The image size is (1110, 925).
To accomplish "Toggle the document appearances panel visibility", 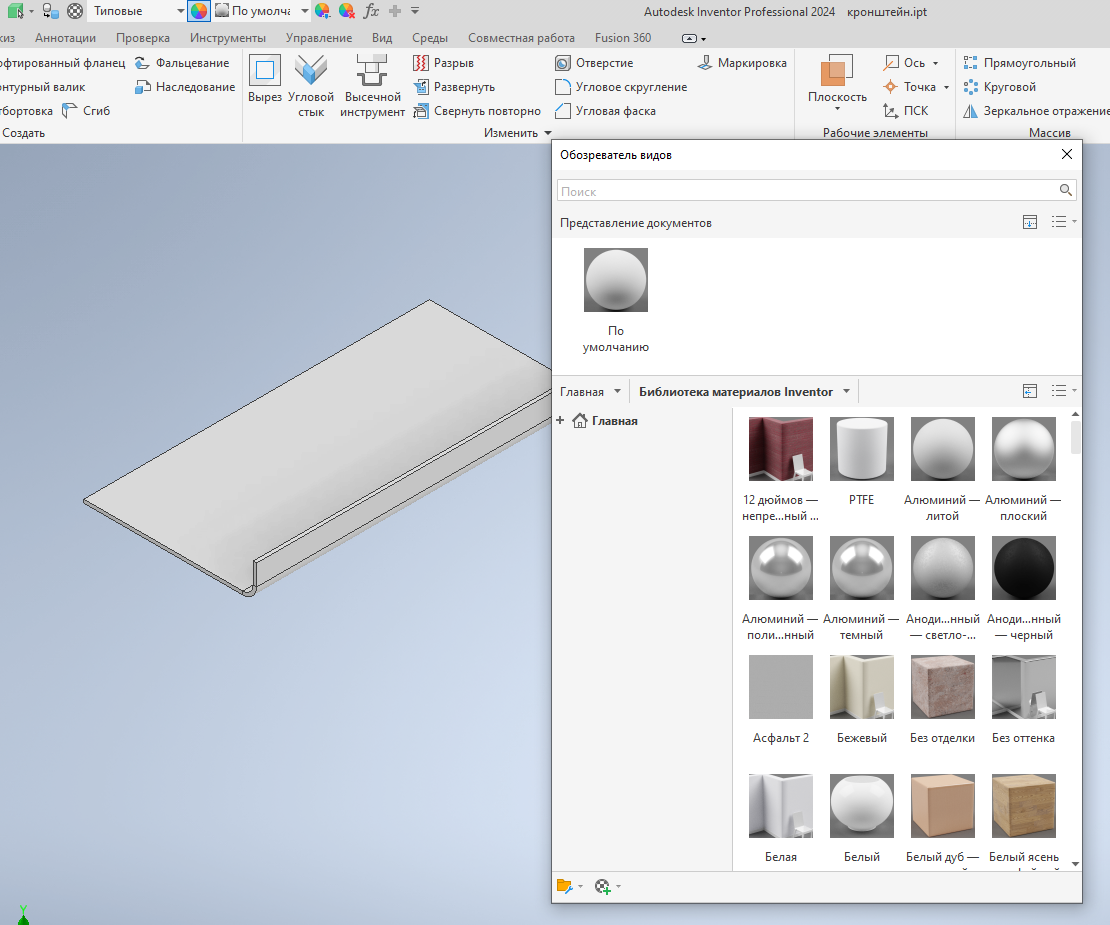I will pyautogui.click(x=1030, y=222).
